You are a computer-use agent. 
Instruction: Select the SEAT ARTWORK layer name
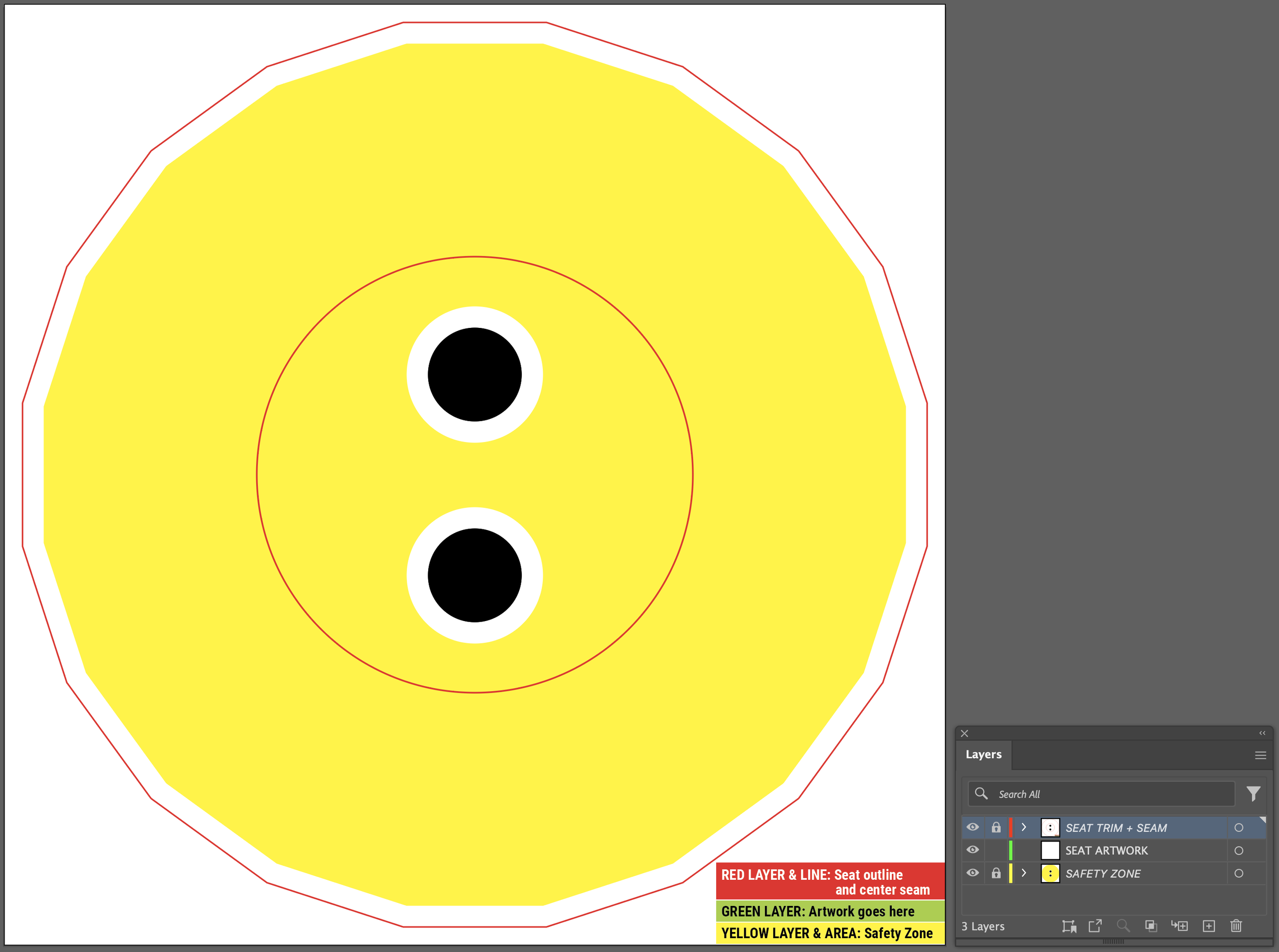click(x=1106, y=851)
